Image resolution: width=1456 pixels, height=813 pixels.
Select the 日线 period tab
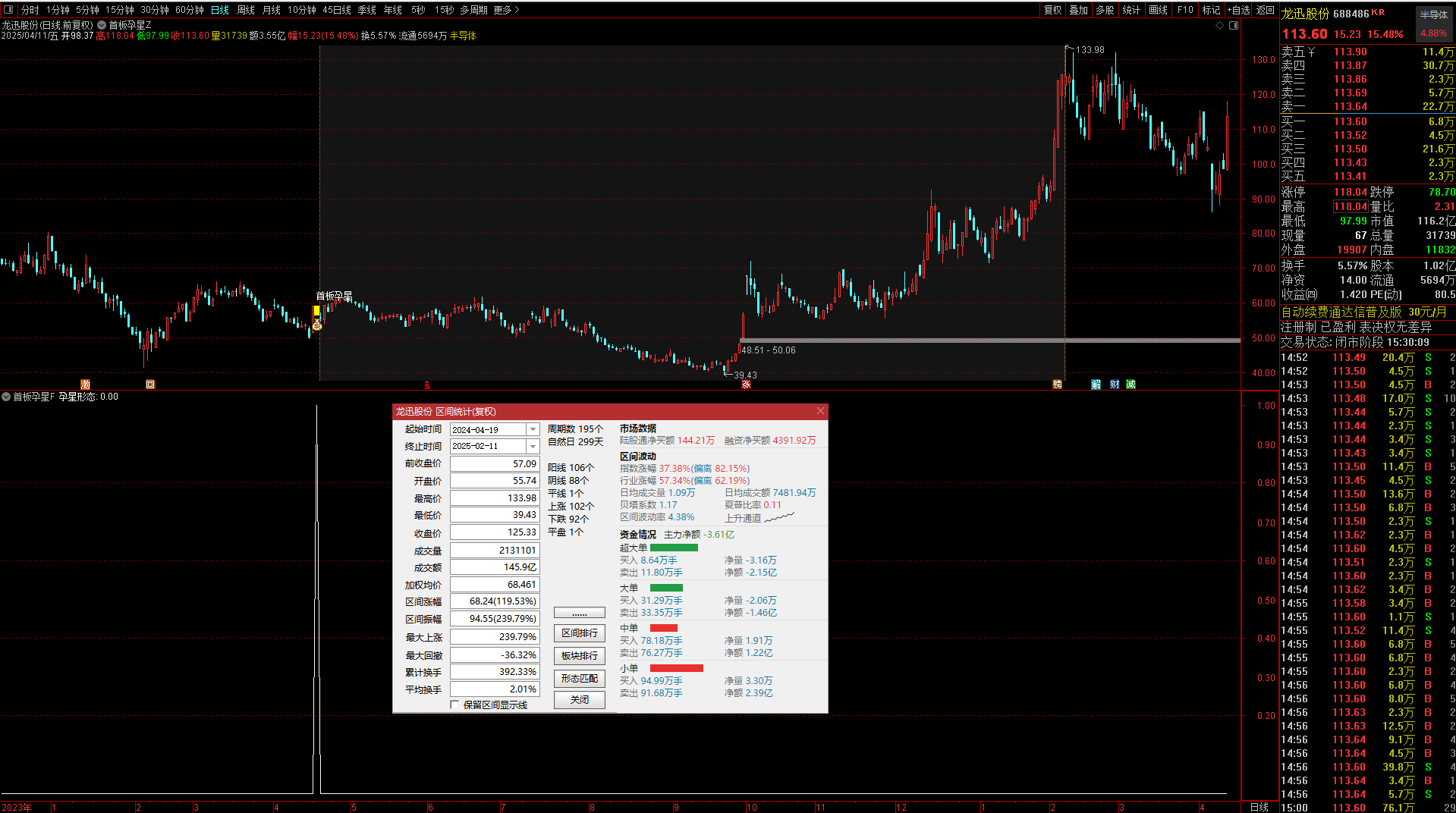coord(220,10)
